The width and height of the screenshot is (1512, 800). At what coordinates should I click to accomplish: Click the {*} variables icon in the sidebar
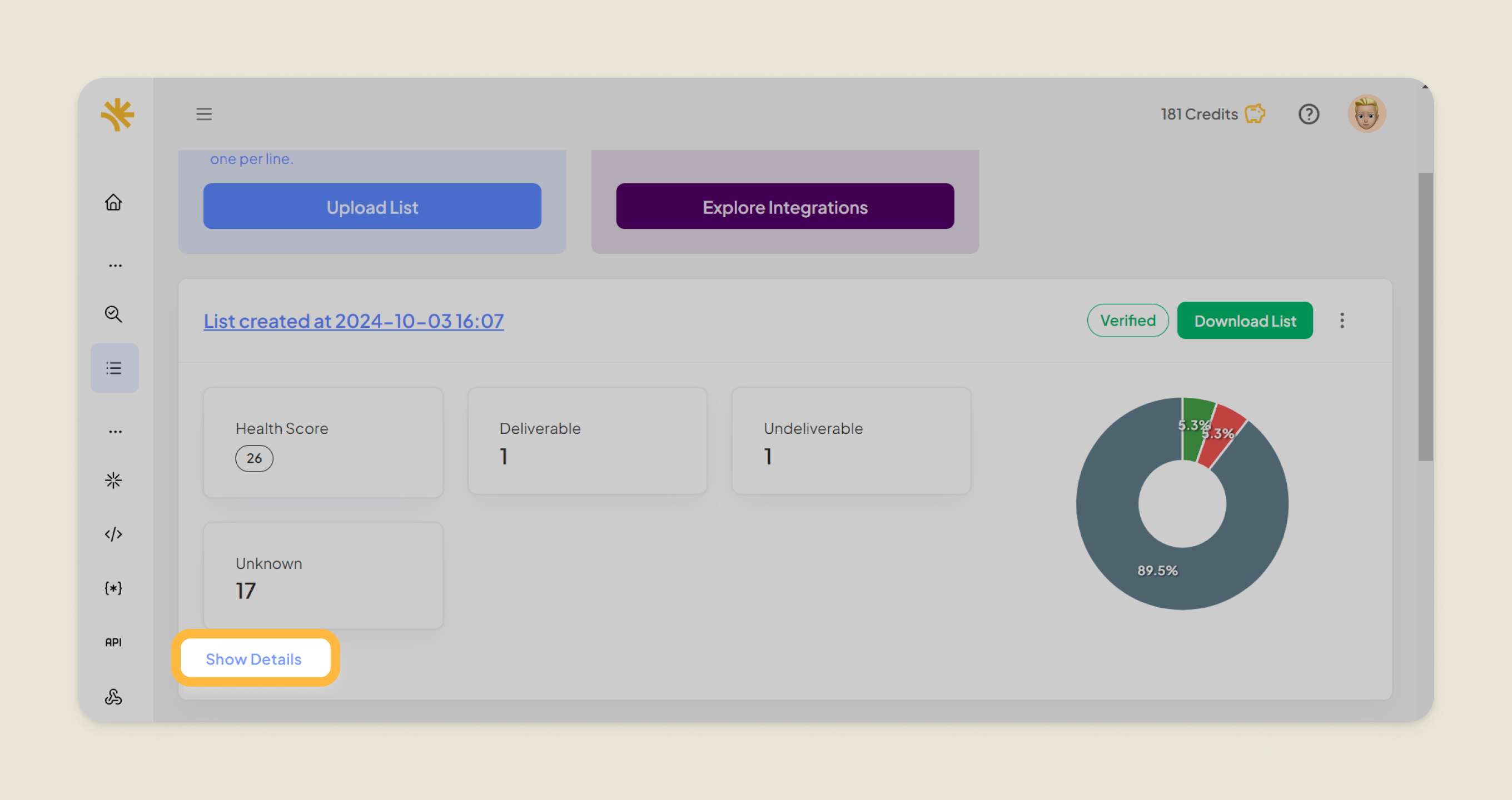(x=113, y=588)
